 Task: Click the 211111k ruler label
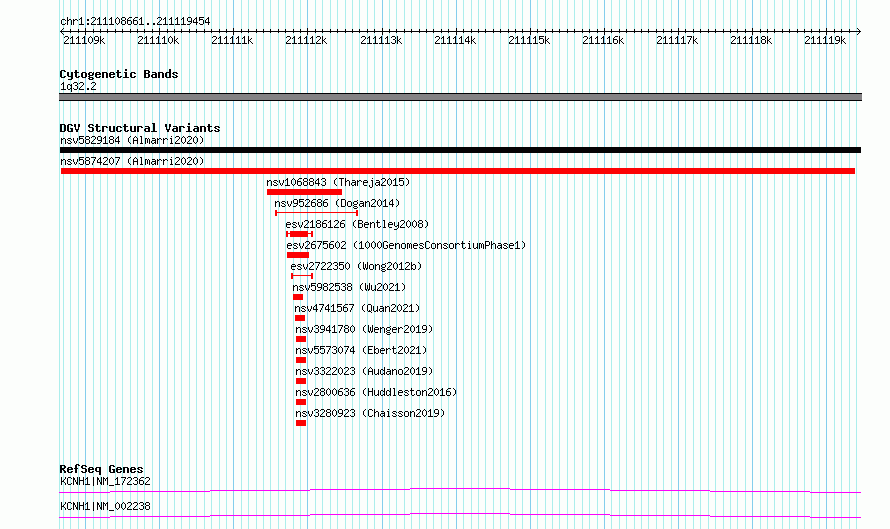pos(232,40)
